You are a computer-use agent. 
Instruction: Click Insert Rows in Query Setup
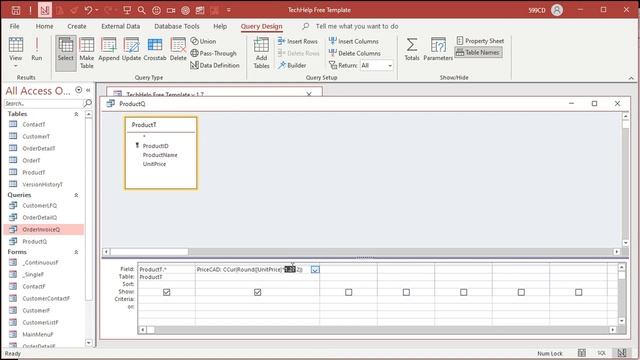298,41
